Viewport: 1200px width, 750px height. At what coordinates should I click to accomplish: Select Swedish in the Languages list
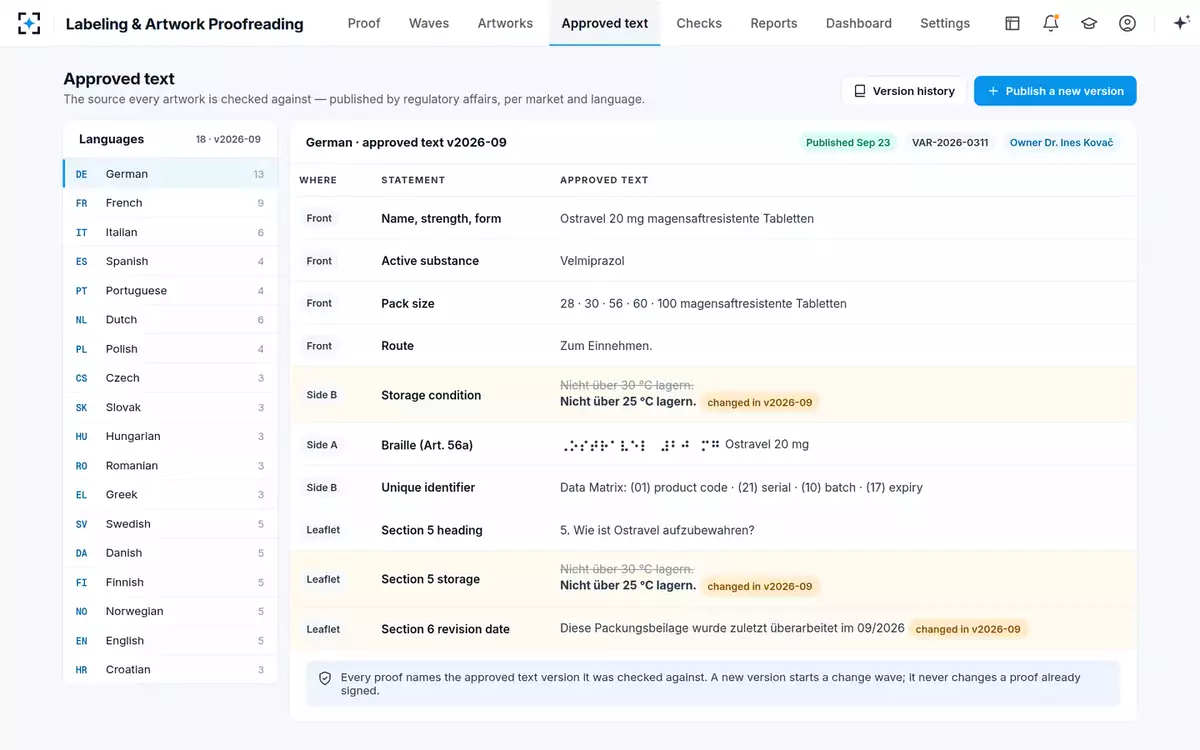[x=170, y=524]
